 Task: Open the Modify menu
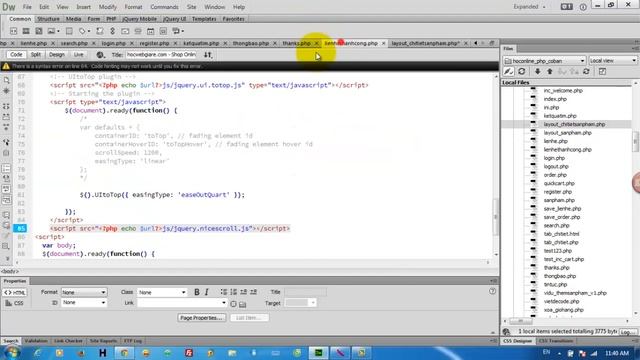[108, 7]
